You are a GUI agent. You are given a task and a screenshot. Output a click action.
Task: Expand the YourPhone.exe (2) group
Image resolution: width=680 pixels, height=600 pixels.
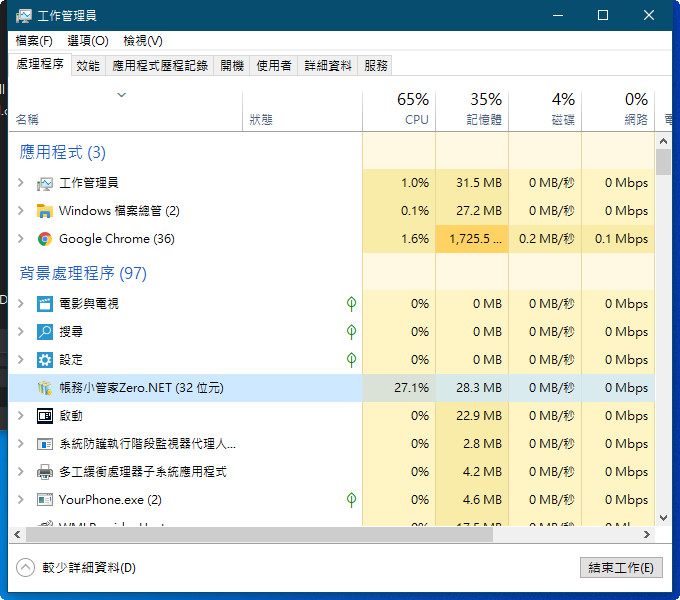point(20,499)
